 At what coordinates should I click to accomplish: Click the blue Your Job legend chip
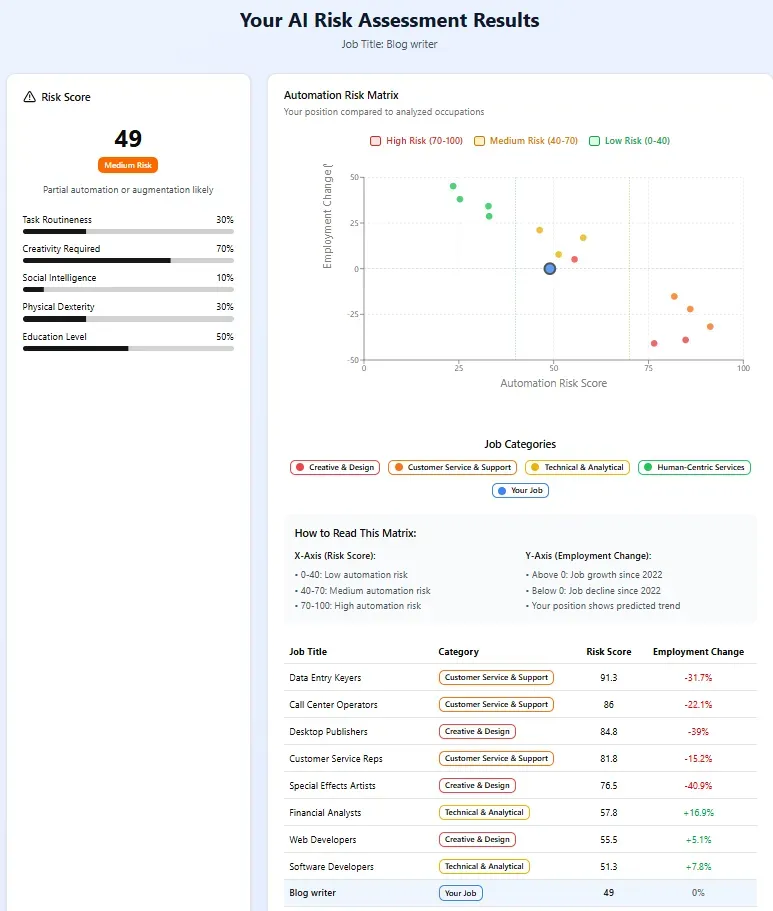[x=520, y=491]
